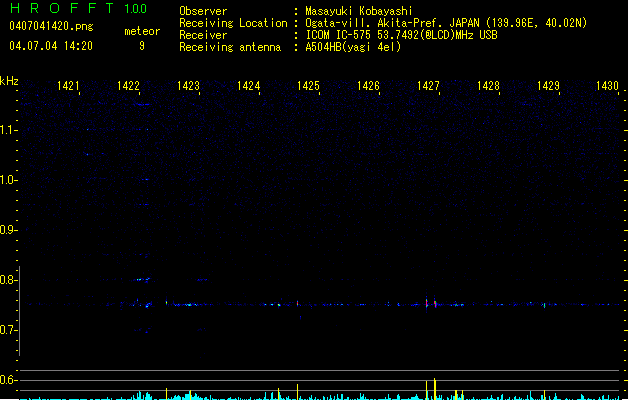Screen dimensions: 629x400
Task: Click the A504HB(yagi 4el) antenna text
Action: click(353, 47)
